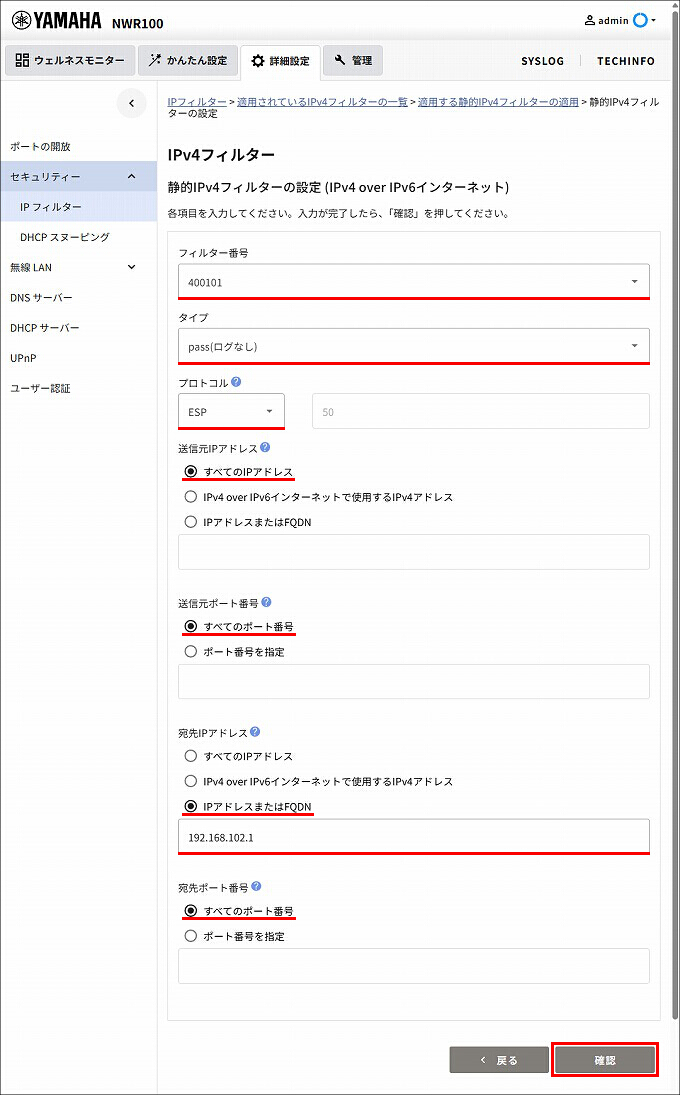
Task: Open the タイプ dropdown showing pass(ログなし)
Action: click(x=413, y=346)
